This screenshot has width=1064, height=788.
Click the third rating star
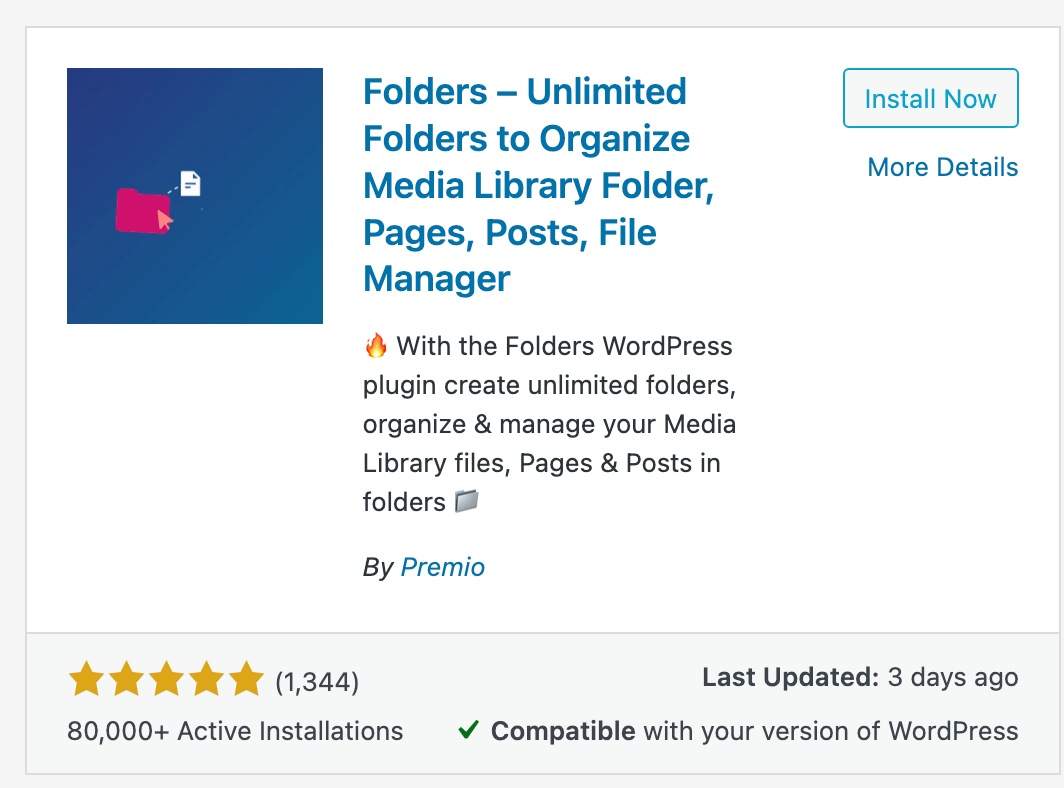click(x=166, y=681)
